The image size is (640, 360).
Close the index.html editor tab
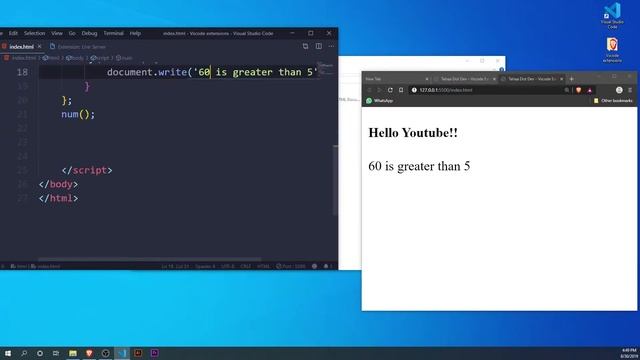[x=39, y=47]
